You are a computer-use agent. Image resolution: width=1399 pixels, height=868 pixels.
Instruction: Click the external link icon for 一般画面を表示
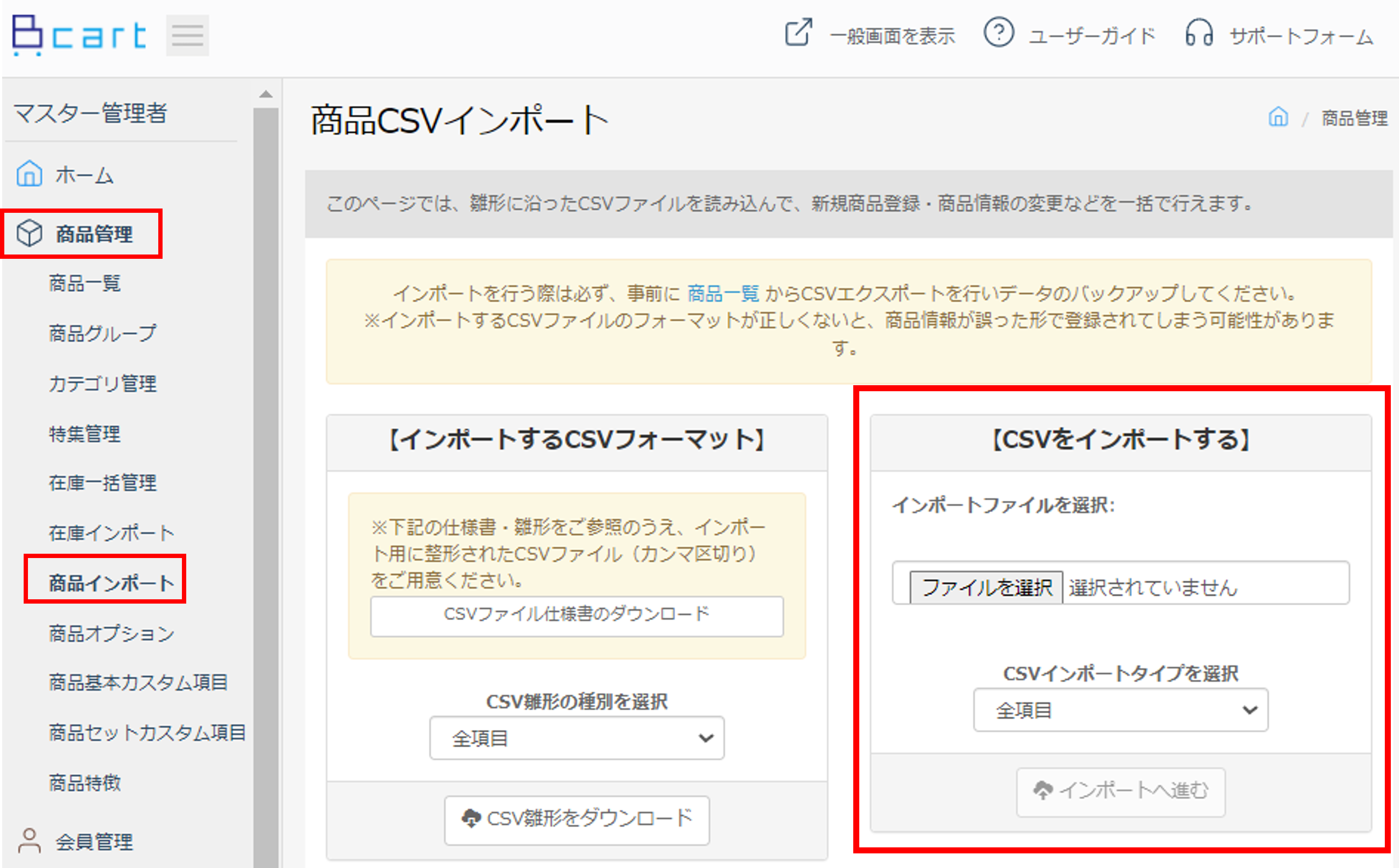point(798,32)
